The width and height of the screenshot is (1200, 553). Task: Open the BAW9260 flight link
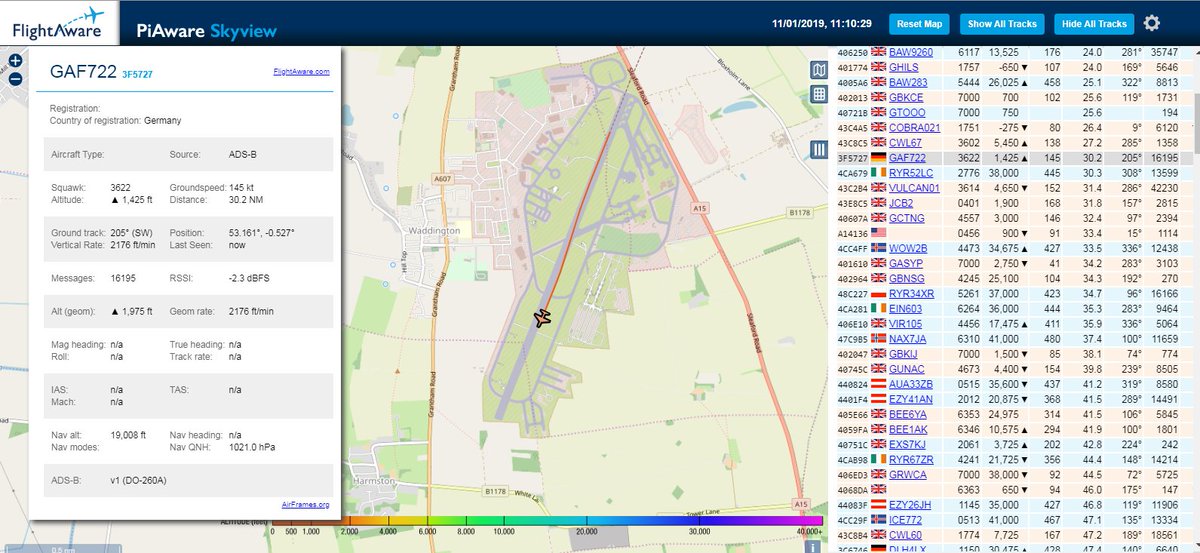[911, 50]
